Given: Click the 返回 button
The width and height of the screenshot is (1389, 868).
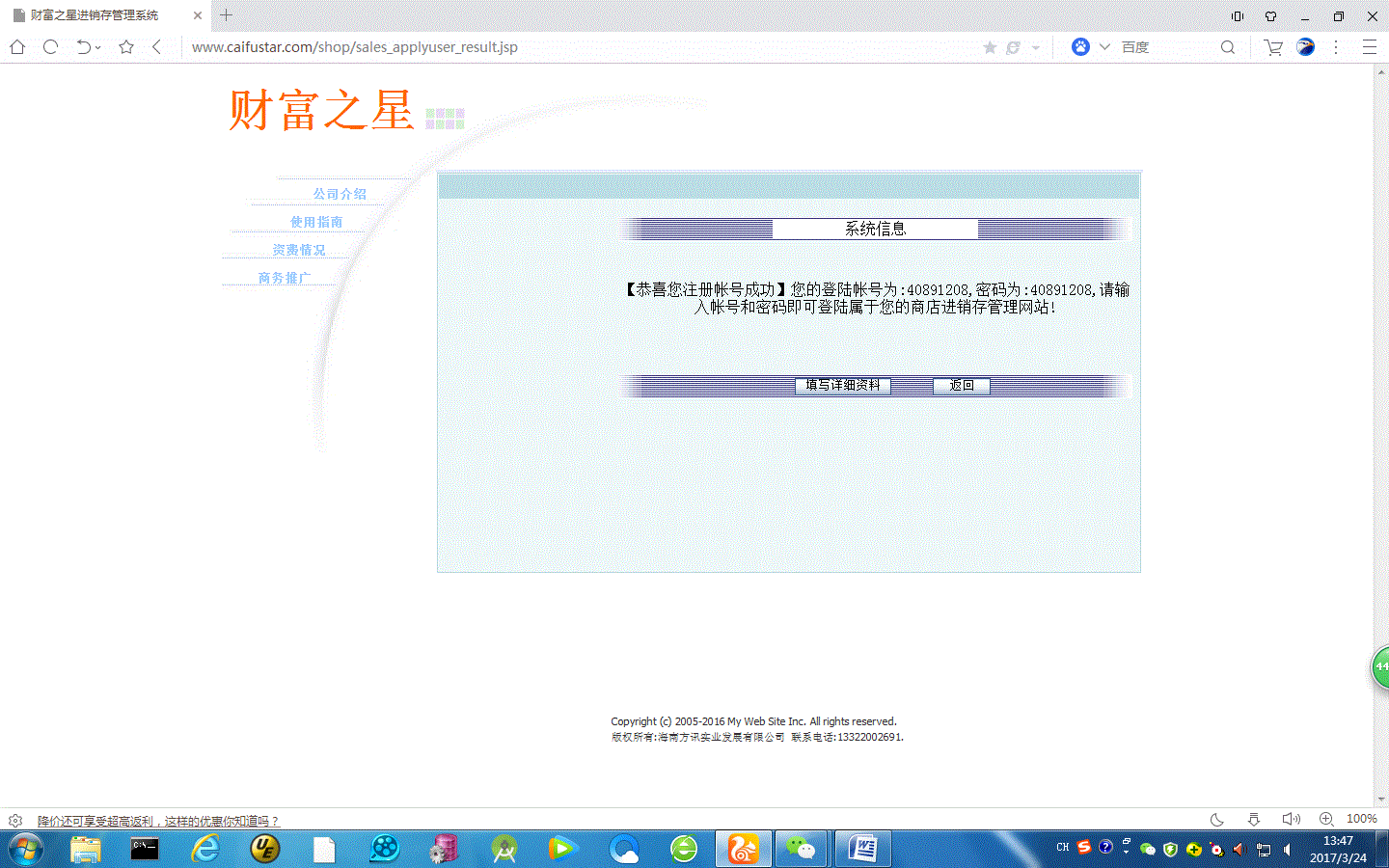Looking at the screenshot, I should [x=961, y=385].
